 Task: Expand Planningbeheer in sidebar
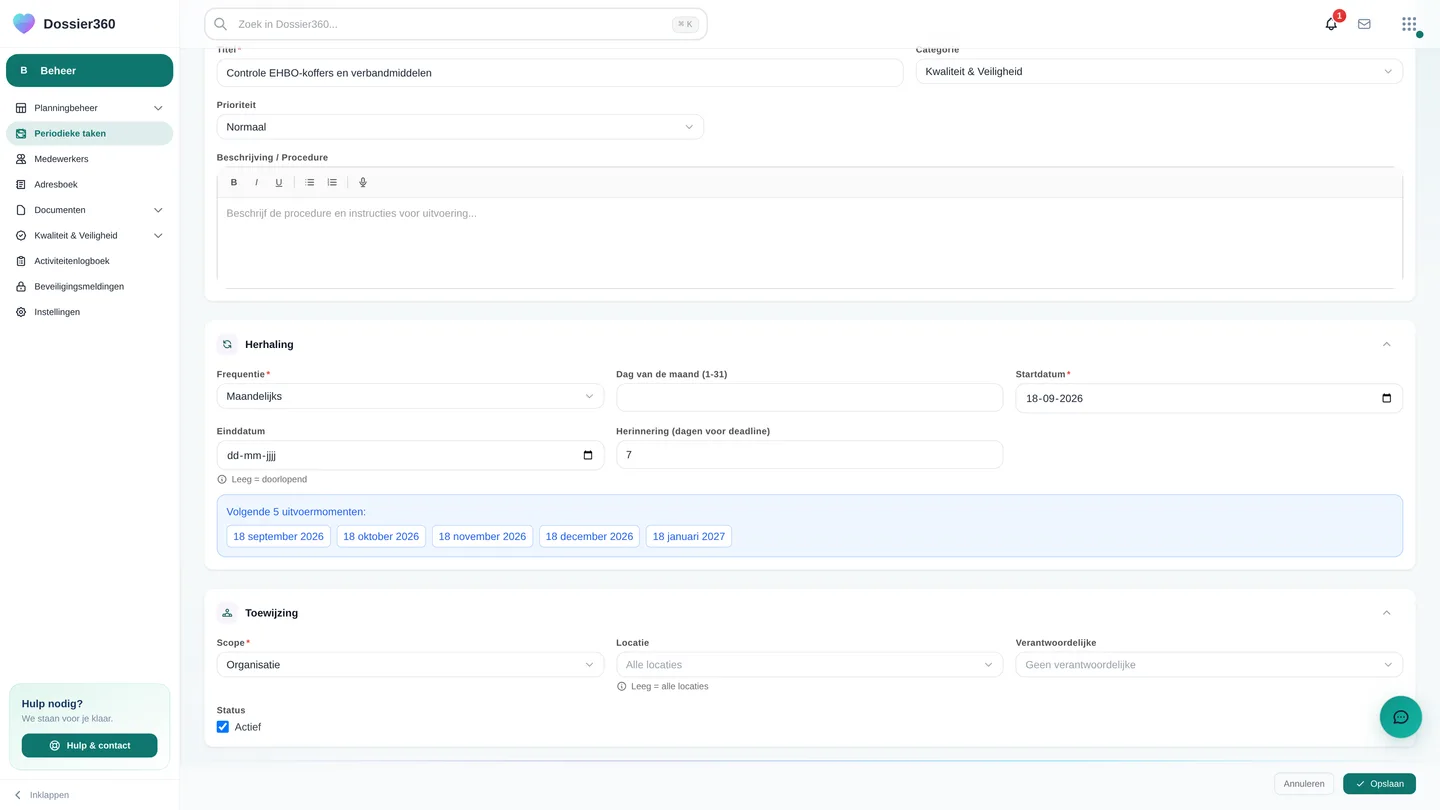(x=89, y=108)
